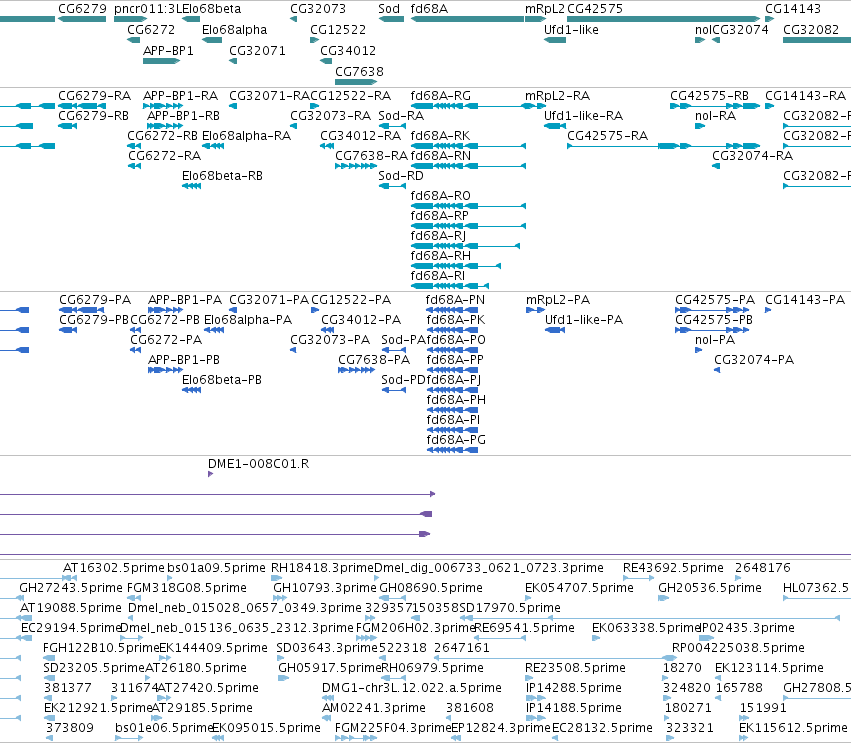851x743 pixels.
Task: Click transcript mRpL2-RA
Action: (557, 96)
